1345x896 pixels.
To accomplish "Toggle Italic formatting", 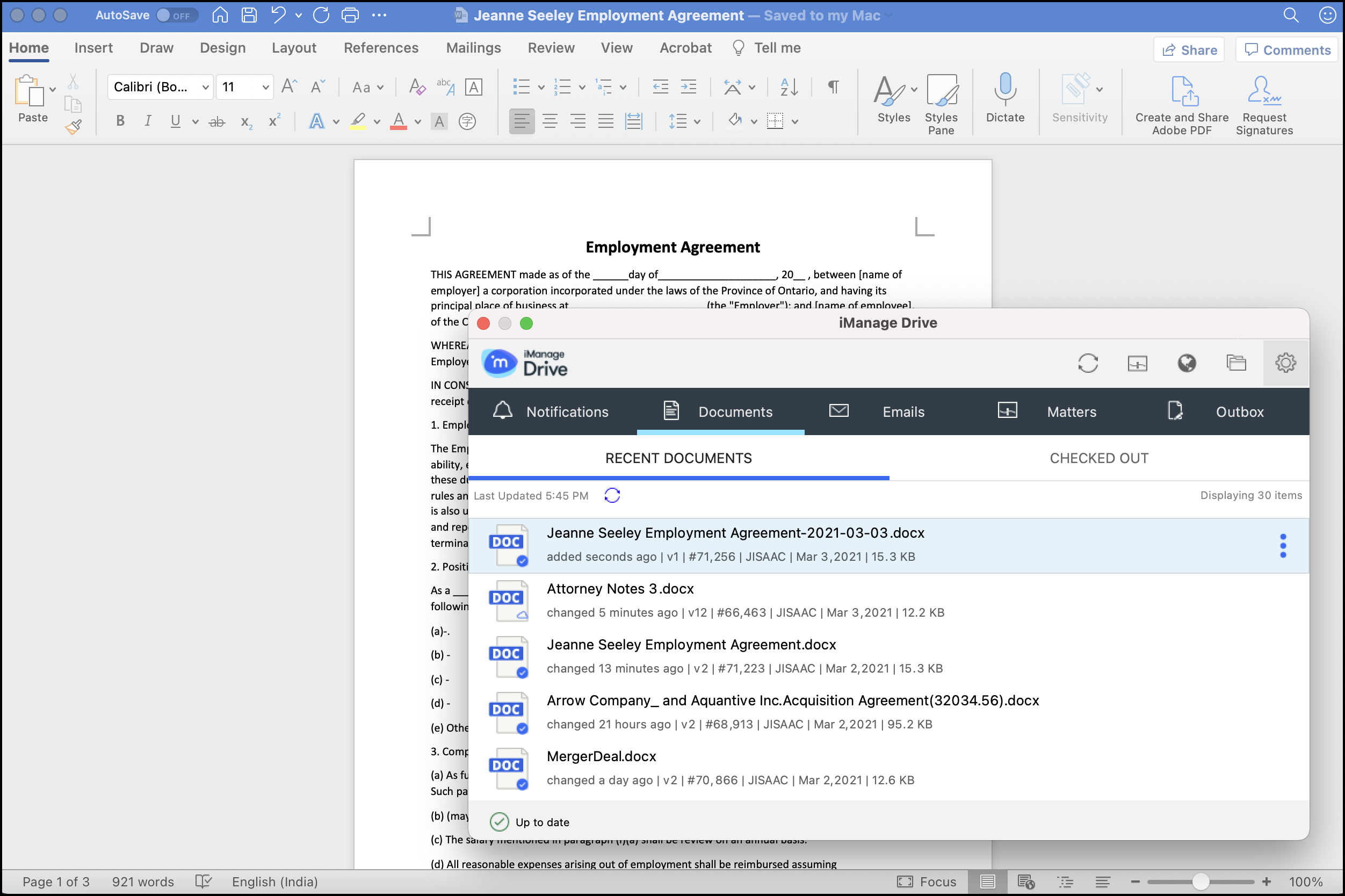I will (x=148, y=121).
